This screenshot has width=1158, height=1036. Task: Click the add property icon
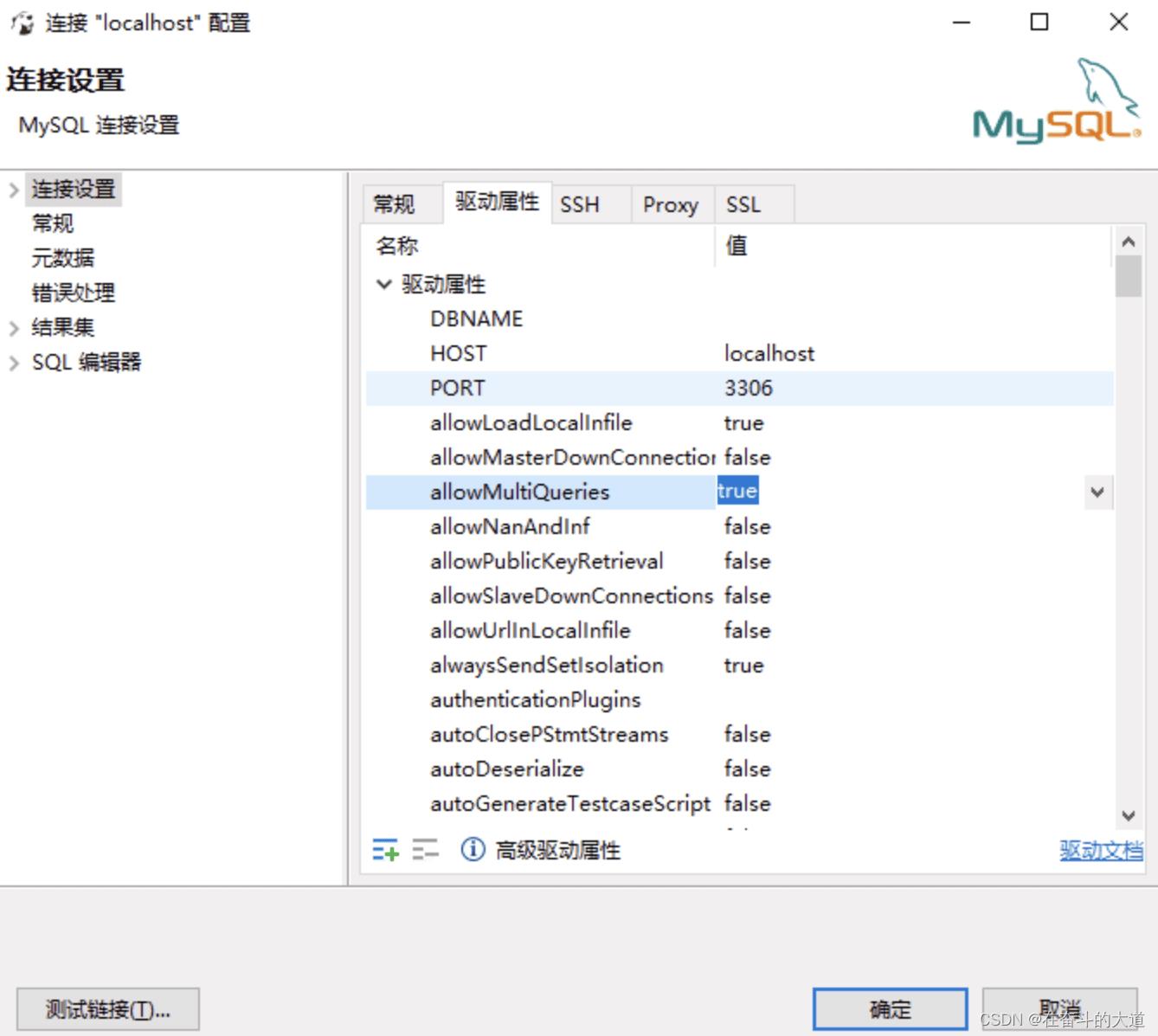(385, 851)
